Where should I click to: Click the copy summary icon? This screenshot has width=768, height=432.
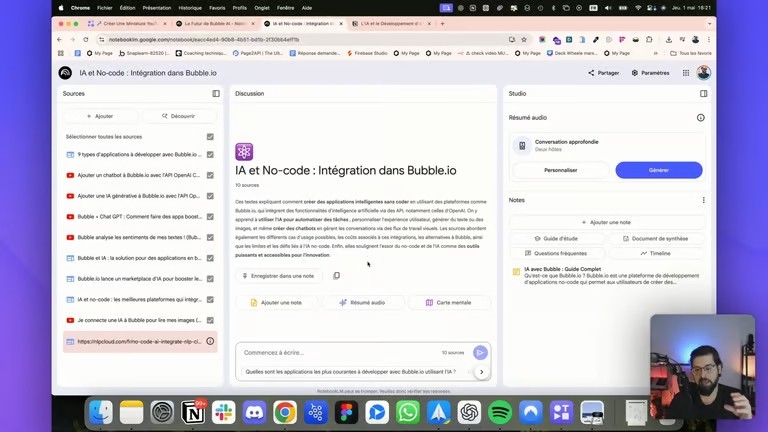336,276
